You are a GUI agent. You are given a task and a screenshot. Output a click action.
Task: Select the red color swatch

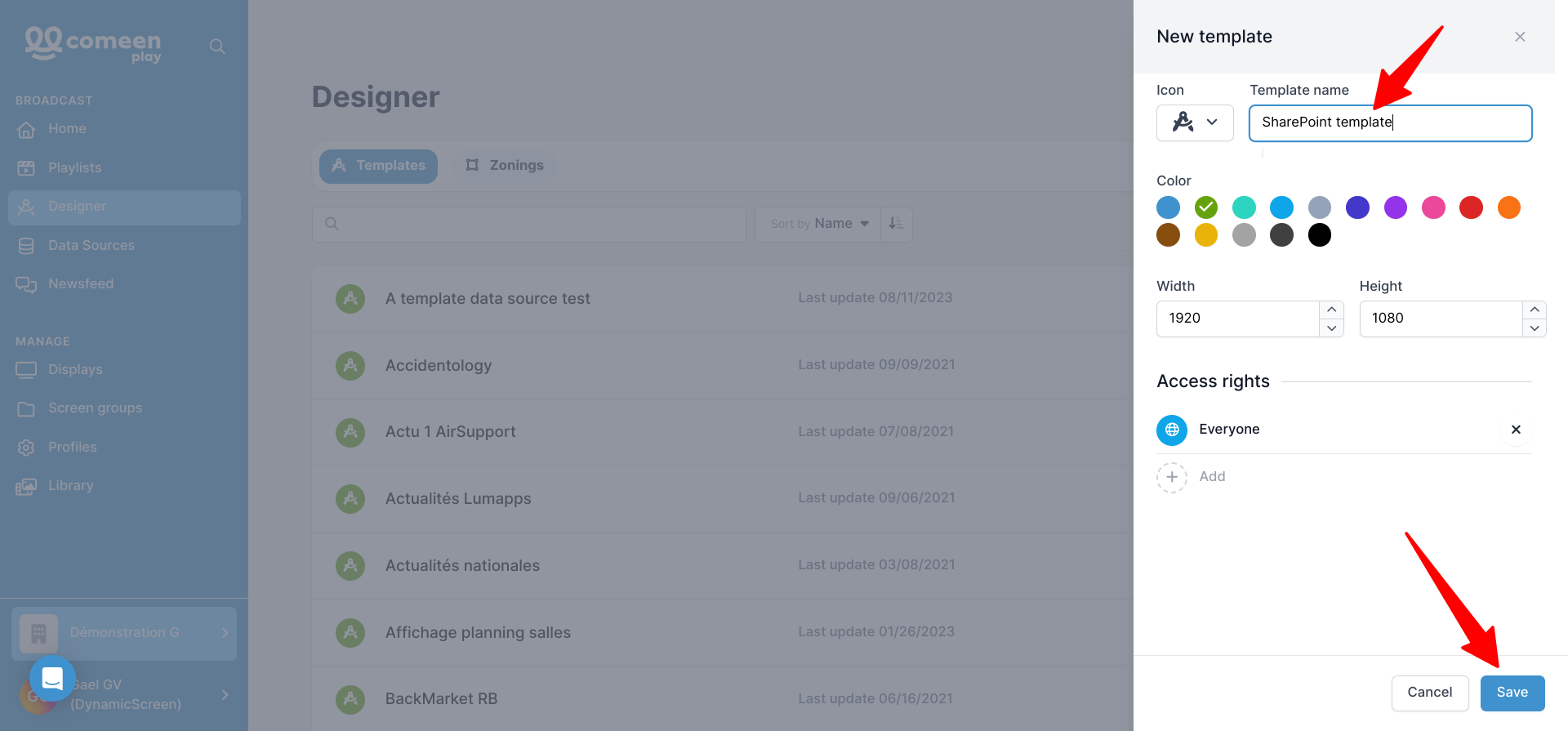pyautogui.click(x=1472, y=207)
